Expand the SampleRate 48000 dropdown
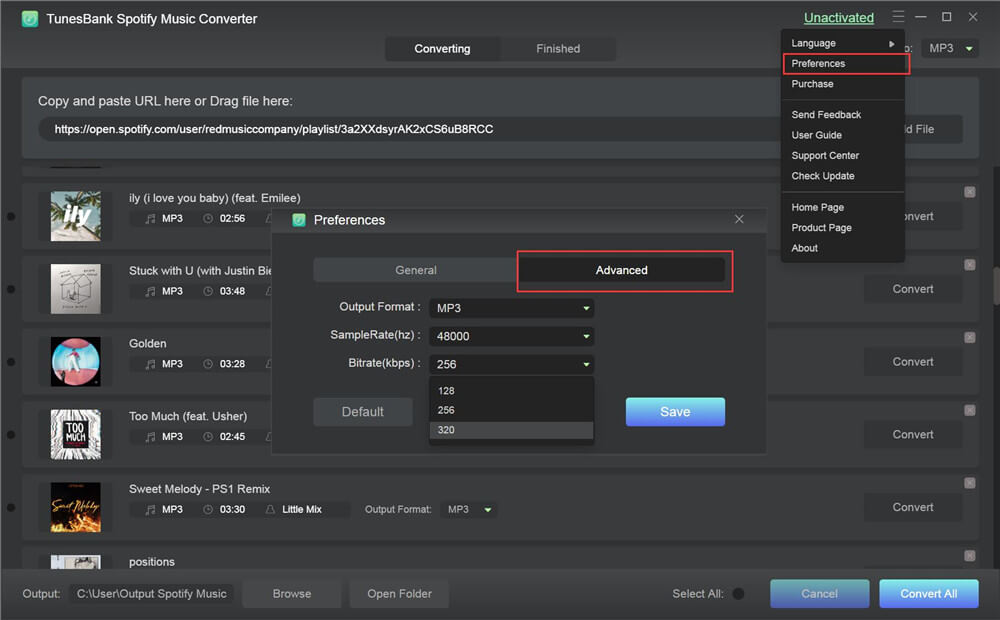Viewport: 1000px width, 620px height. tap(511, 336)
